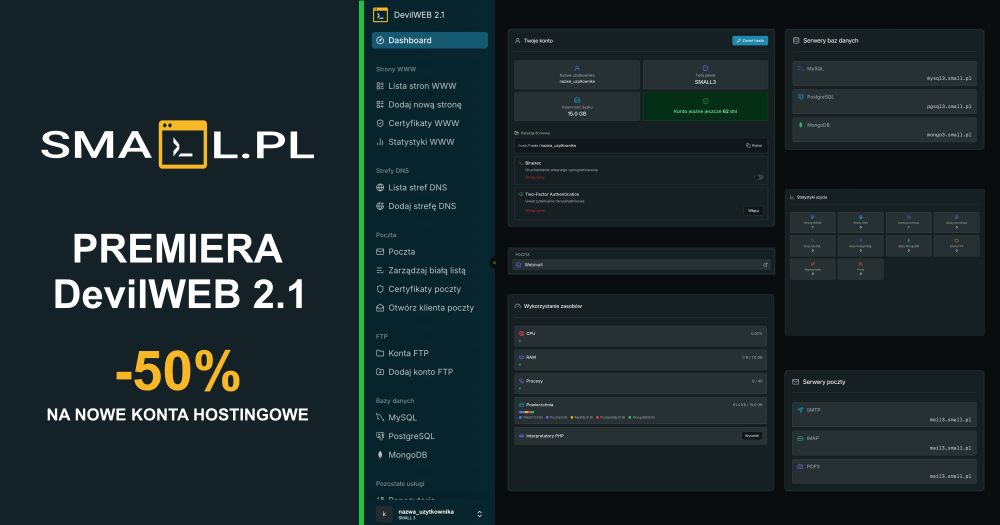Click Włącz for Two-Factor Authentication

(753, 211)
